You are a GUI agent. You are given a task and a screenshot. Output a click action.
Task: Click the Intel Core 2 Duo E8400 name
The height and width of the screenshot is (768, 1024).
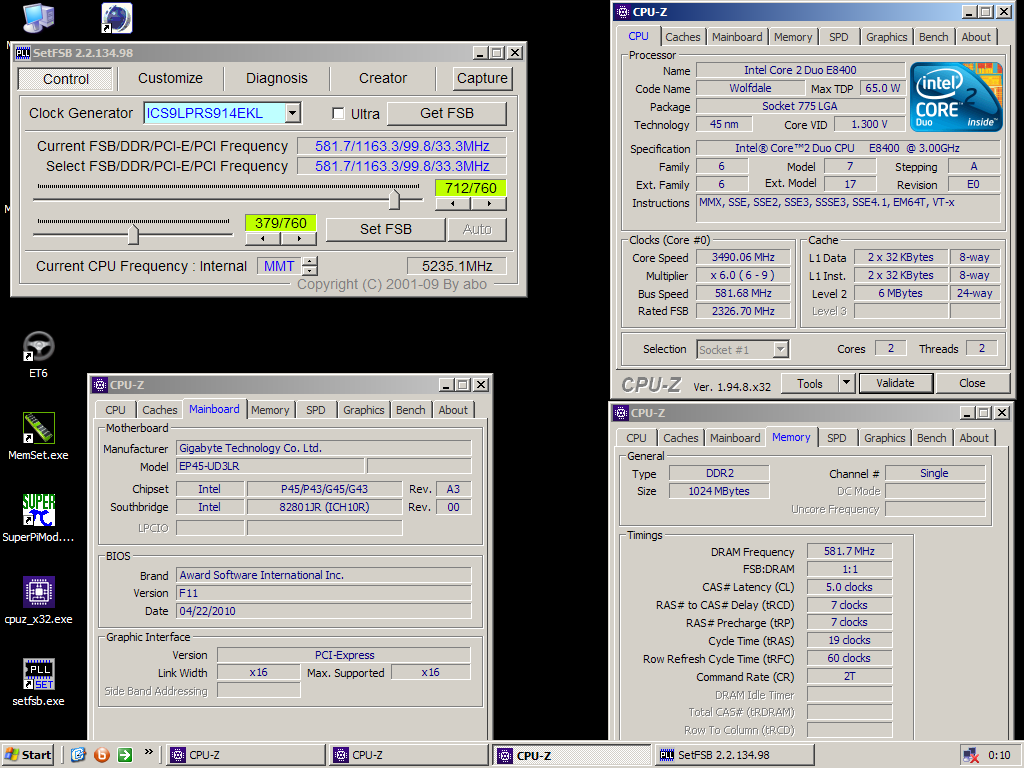click(x=800, y=70)
